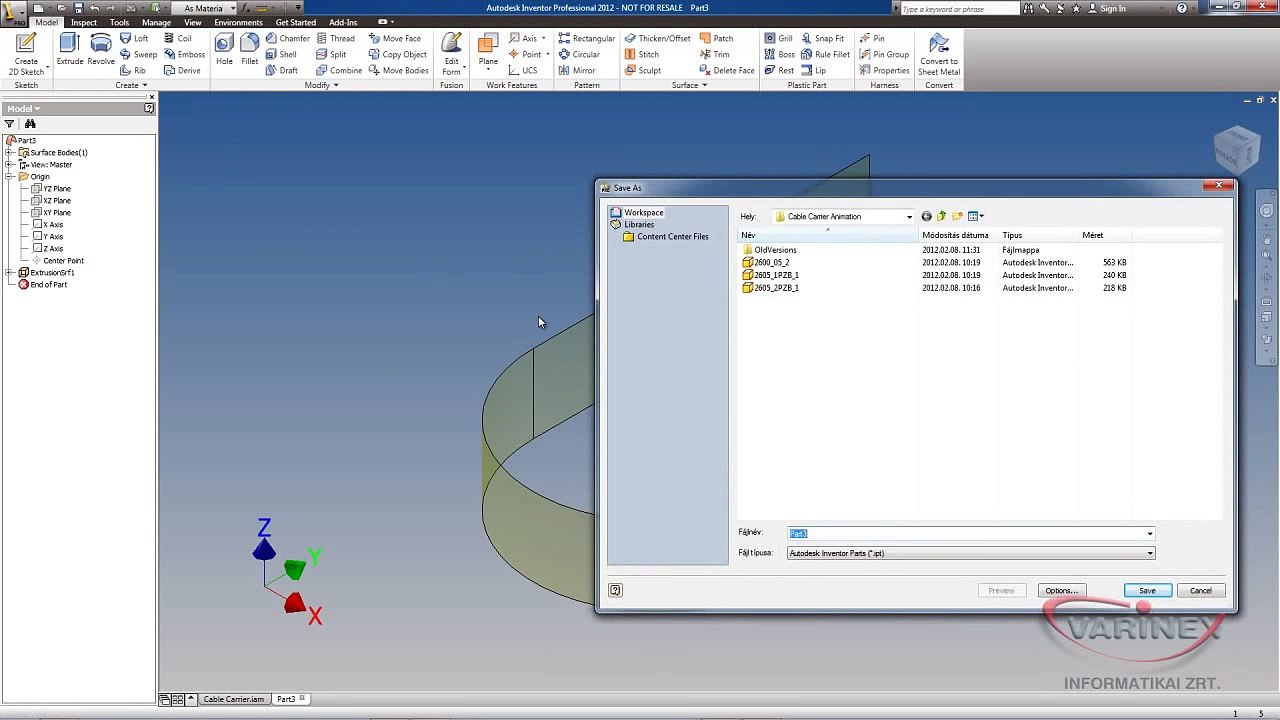The height and width of the screenshot is (720, 1280).
Task: Open the As Material dropdown
Action: pyautogui.click(x=207, y=8)
